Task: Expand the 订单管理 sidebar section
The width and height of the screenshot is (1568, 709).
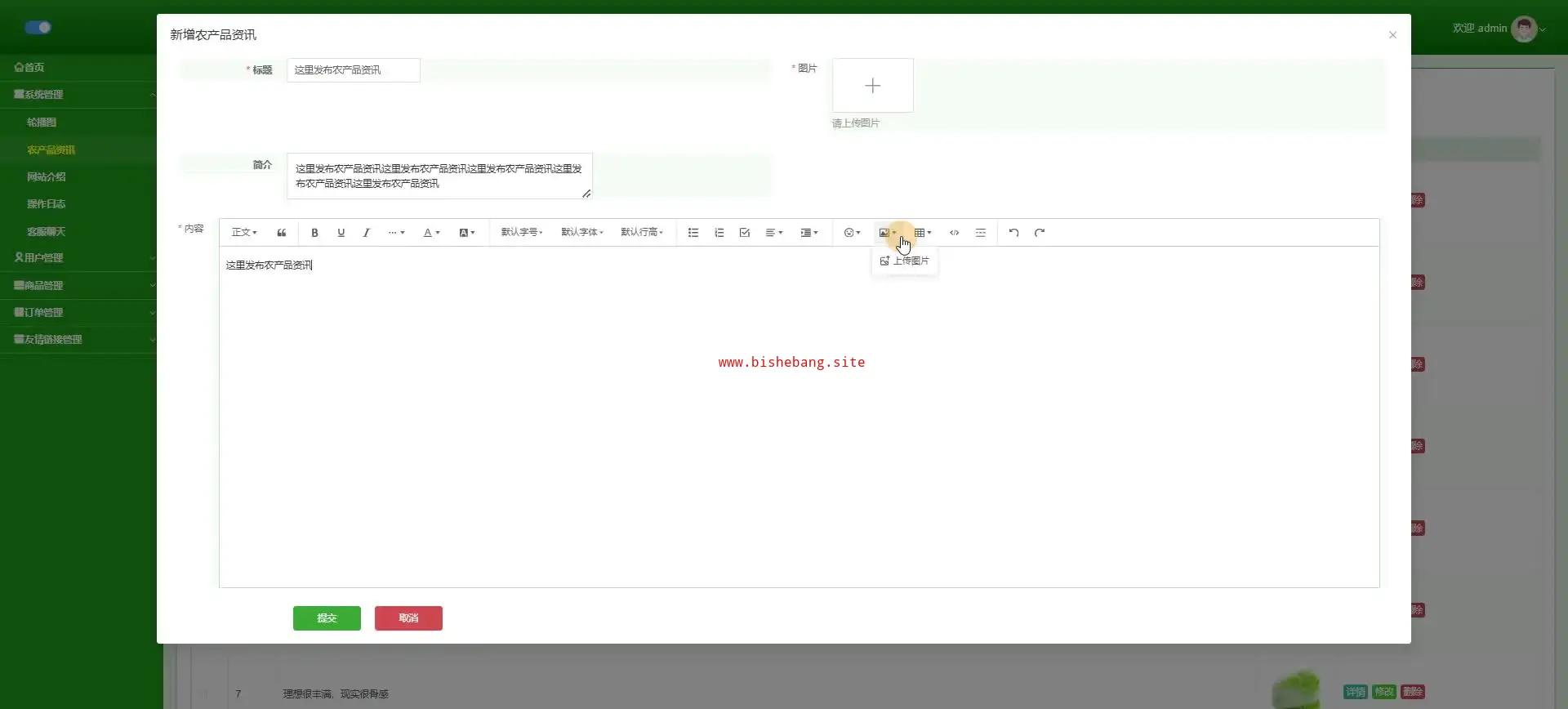Action: pos(78,313)
